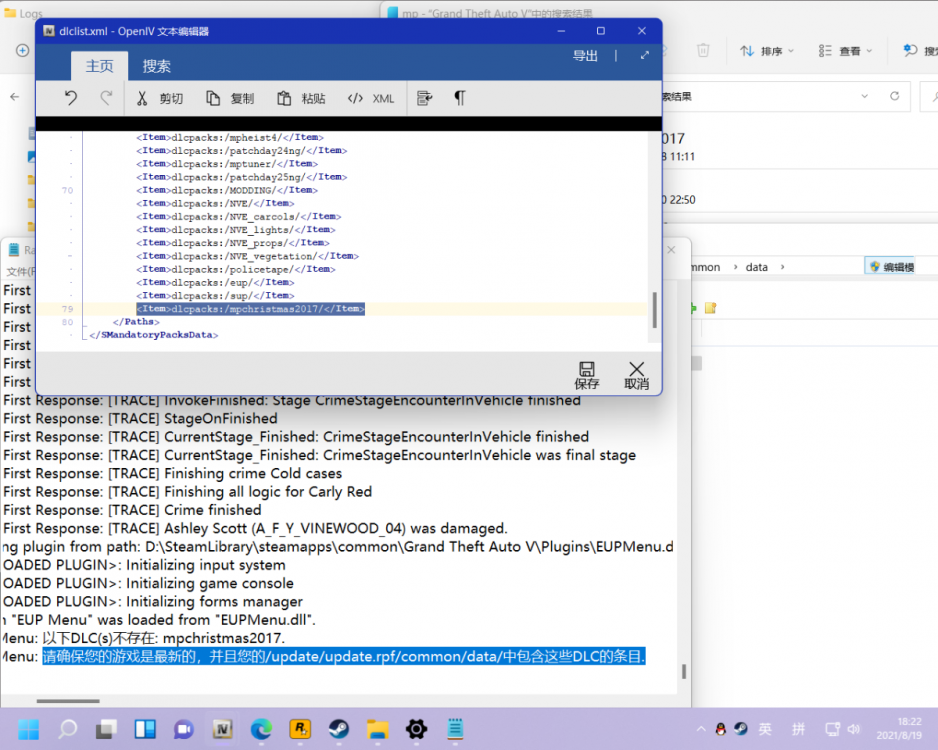
Task: Click the yellow note icon in OpenIV
Action: [x=710, y=308]
